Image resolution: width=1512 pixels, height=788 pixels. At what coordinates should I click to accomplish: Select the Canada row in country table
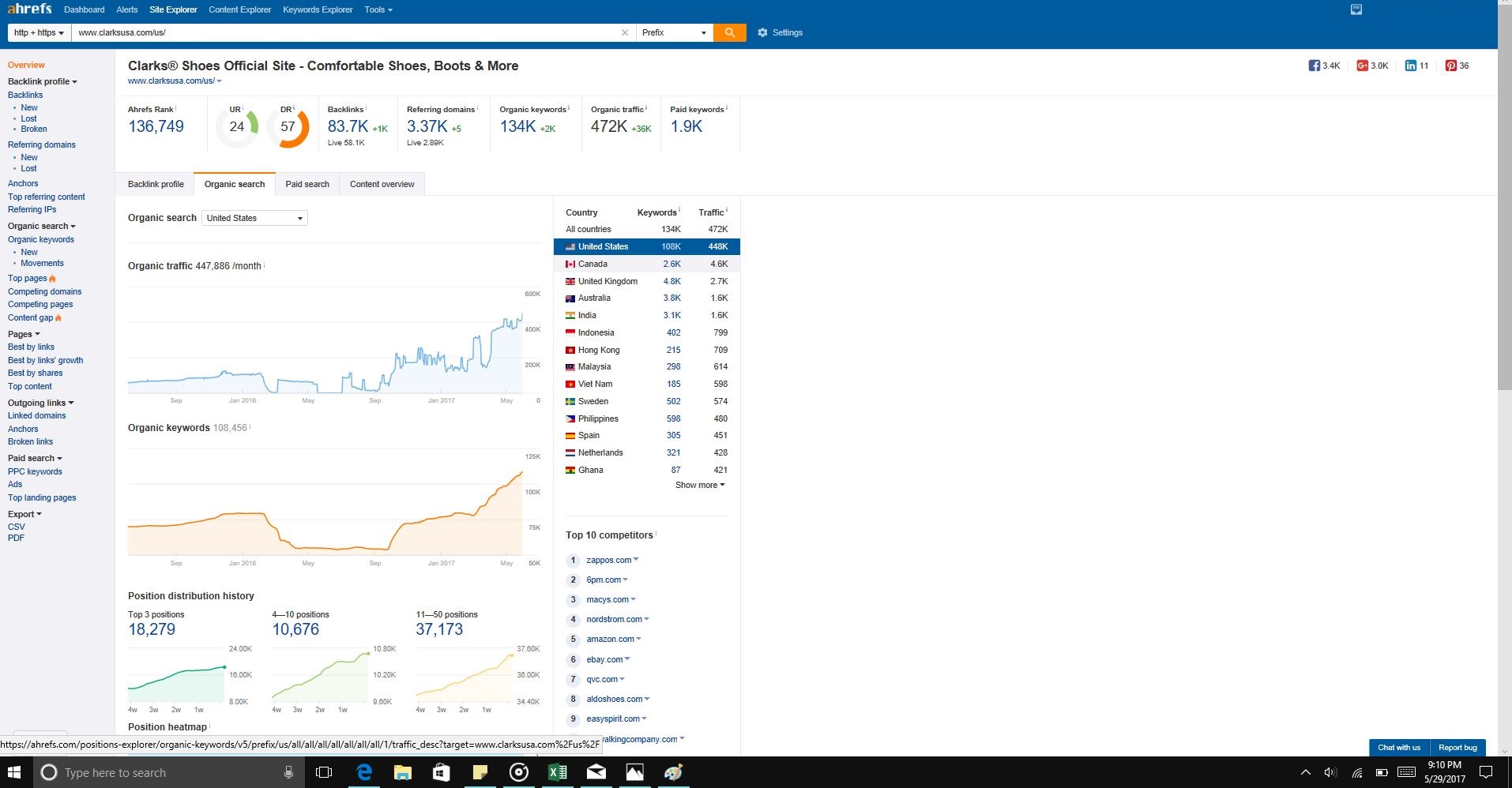click(x=647, y=264)
